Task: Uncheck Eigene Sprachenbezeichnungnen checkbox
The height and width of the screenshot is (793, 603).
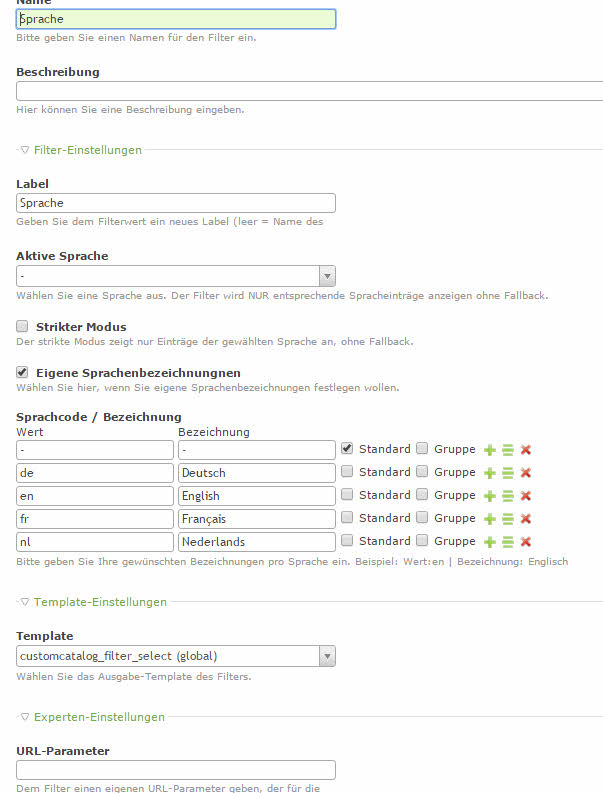Action: tap(23, 372)
